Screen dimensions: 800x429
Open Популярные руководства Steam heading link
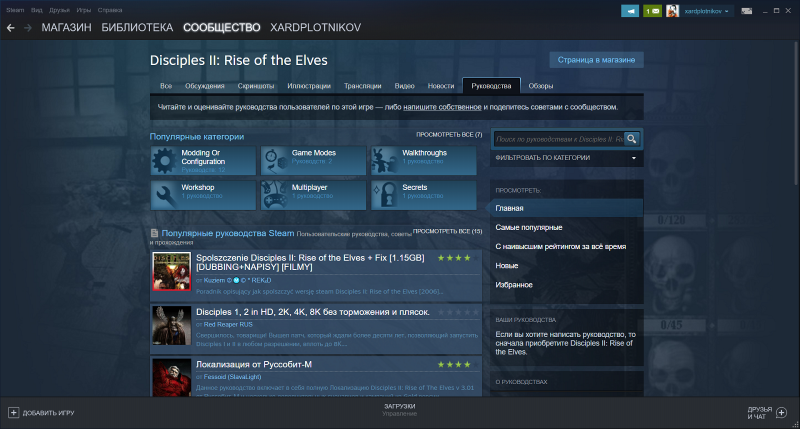[228, 233]
